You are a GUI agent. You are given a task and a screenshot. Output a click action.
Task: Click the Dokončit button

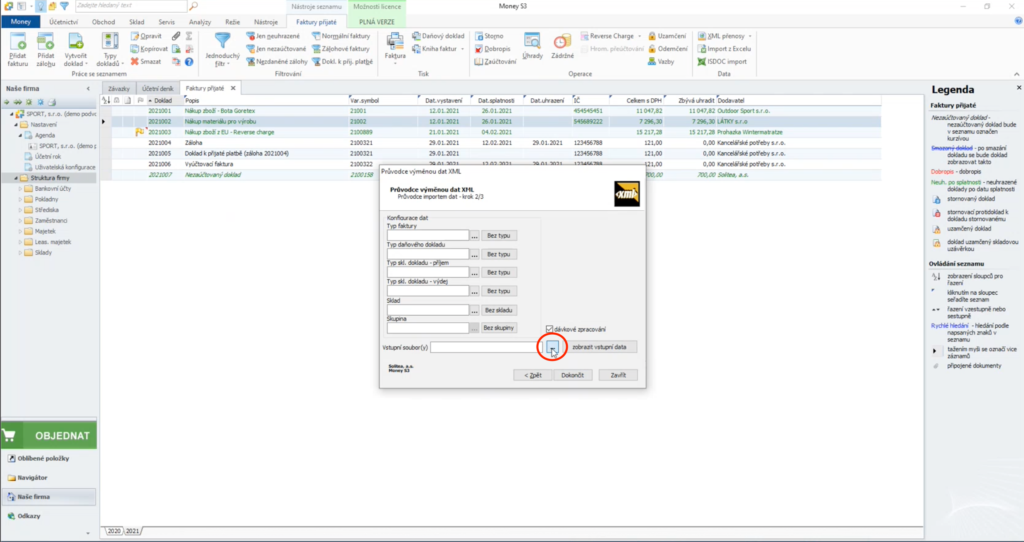click(573, 375)
